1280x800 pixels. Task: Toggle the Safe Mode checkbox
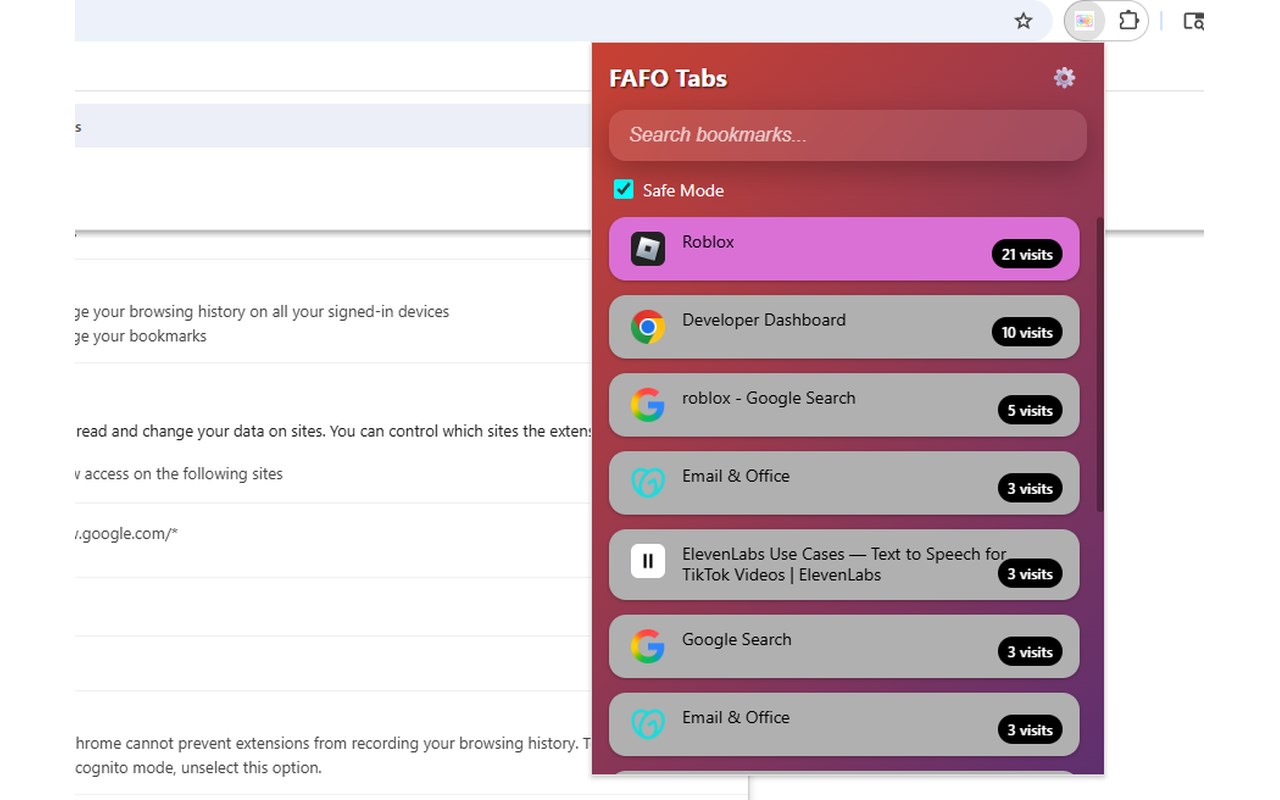pos(623,189)
